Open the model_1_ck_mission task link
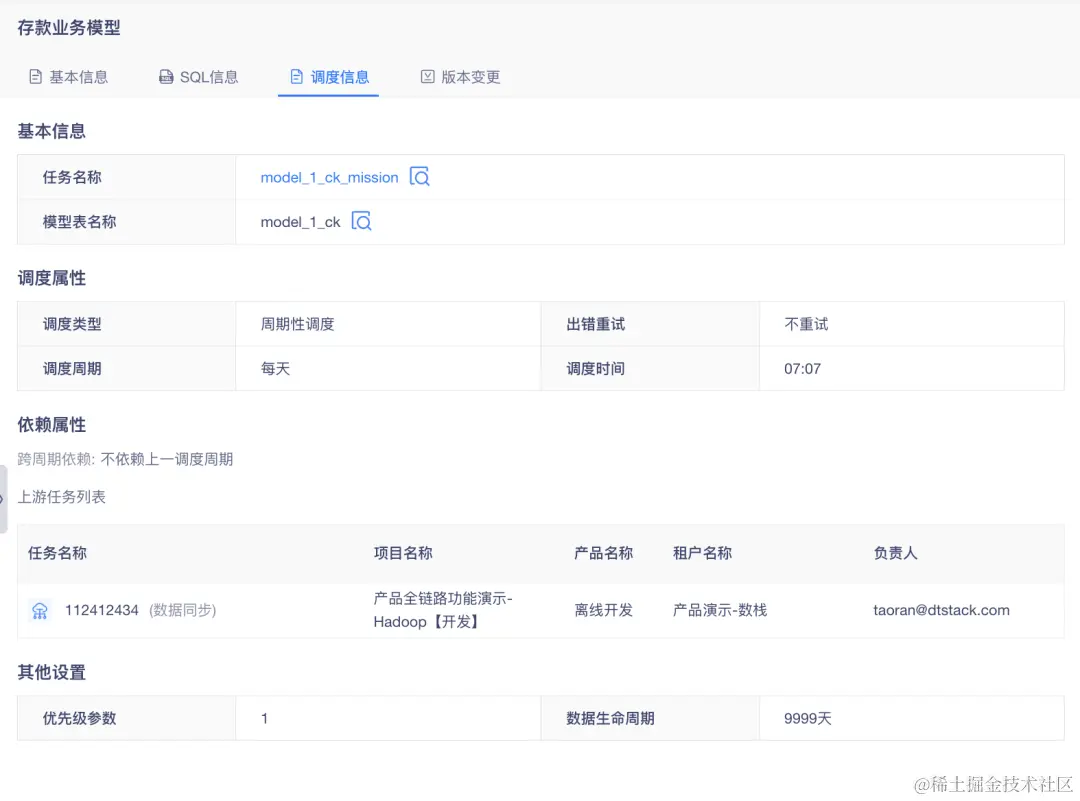1080x801 pixels. [330, 177]
